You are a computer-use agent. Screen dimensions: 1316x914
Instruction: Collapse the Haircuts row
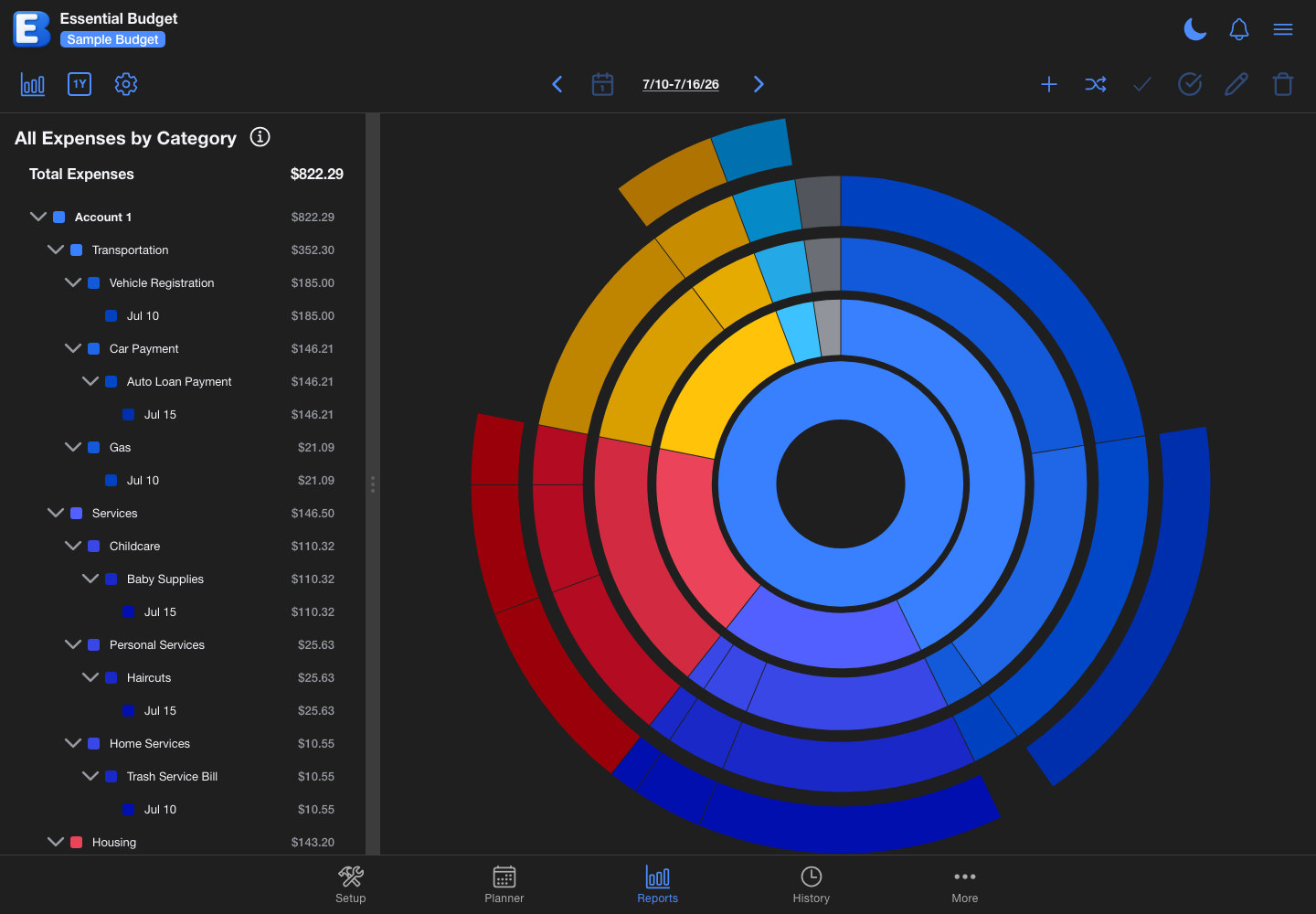(90, 677)
